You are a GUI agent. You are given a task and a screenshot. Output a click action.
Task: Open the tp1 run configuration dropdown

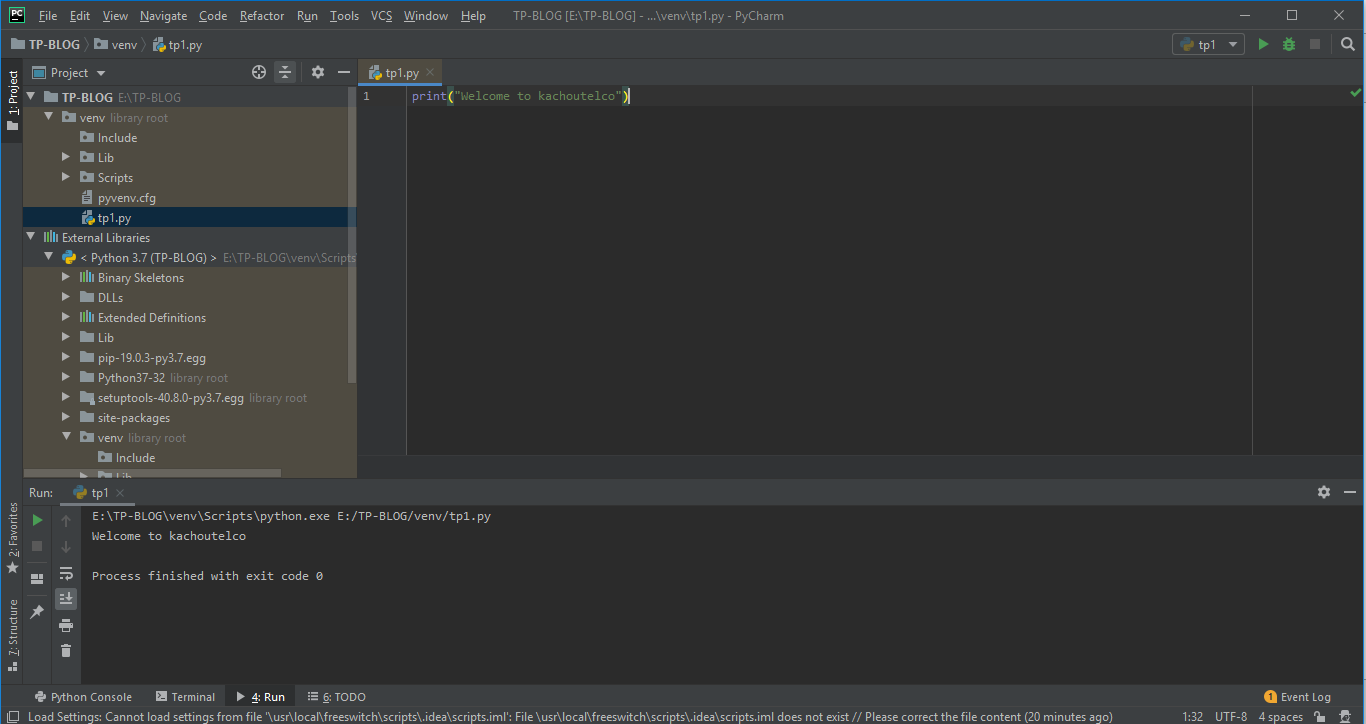pos(1208,44)
